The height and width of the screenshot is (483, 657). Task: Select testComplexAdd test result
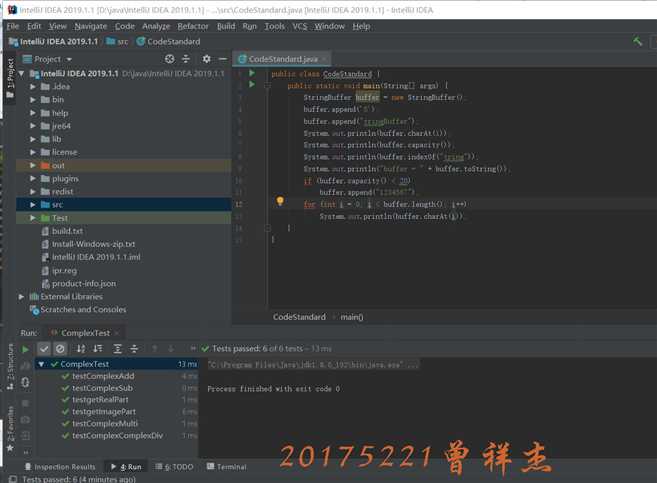(103, 376)
